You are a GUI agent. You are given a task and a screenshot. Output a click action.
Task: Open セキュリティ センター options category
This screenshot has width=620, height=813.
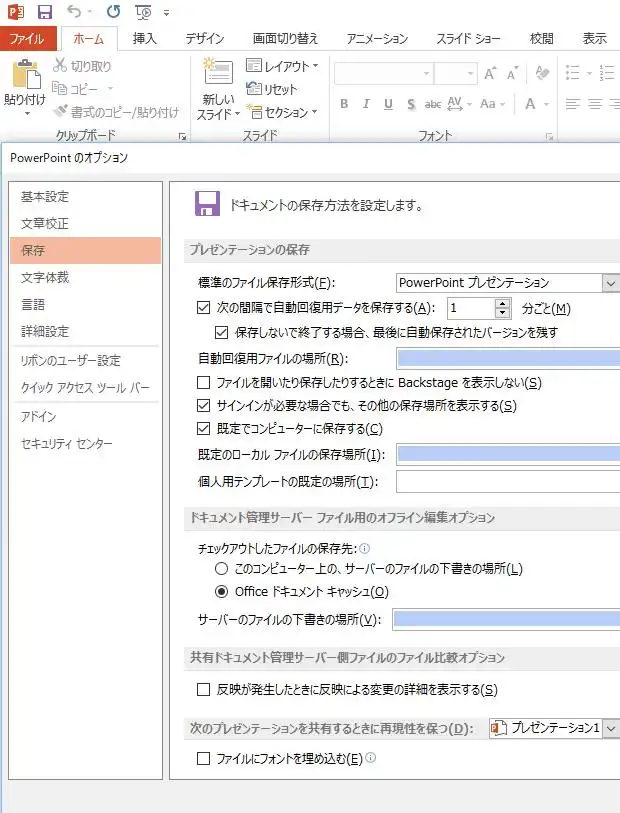coord(67,443)
